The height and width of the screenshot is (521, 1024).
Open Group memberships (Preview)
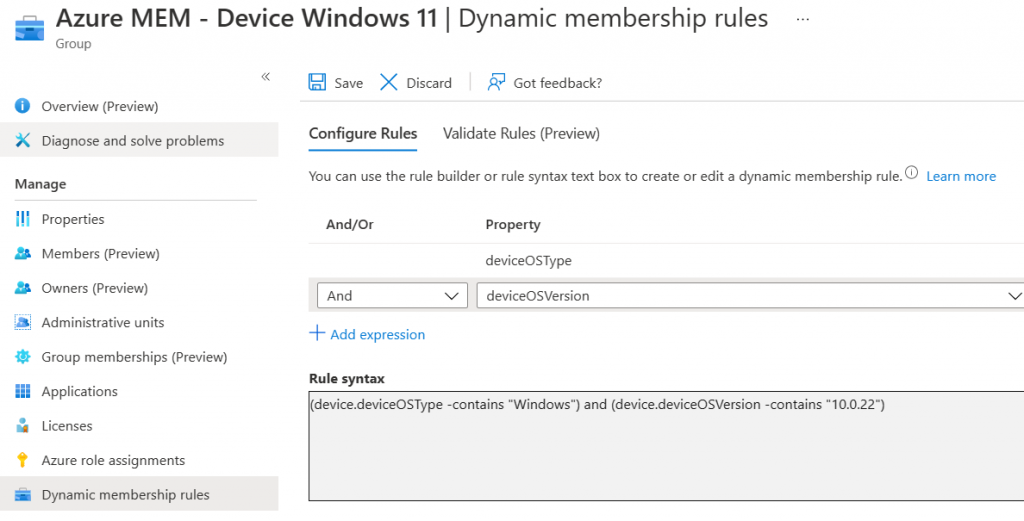135,357
